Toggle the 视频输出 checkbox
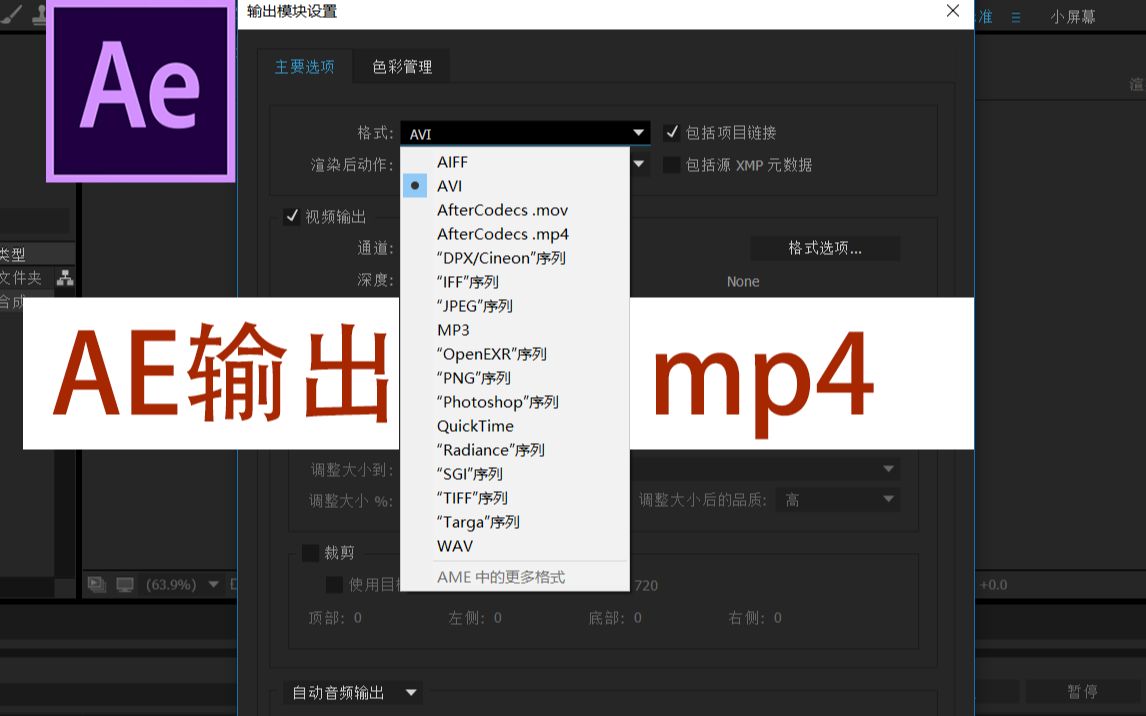 tap(292, 216)
